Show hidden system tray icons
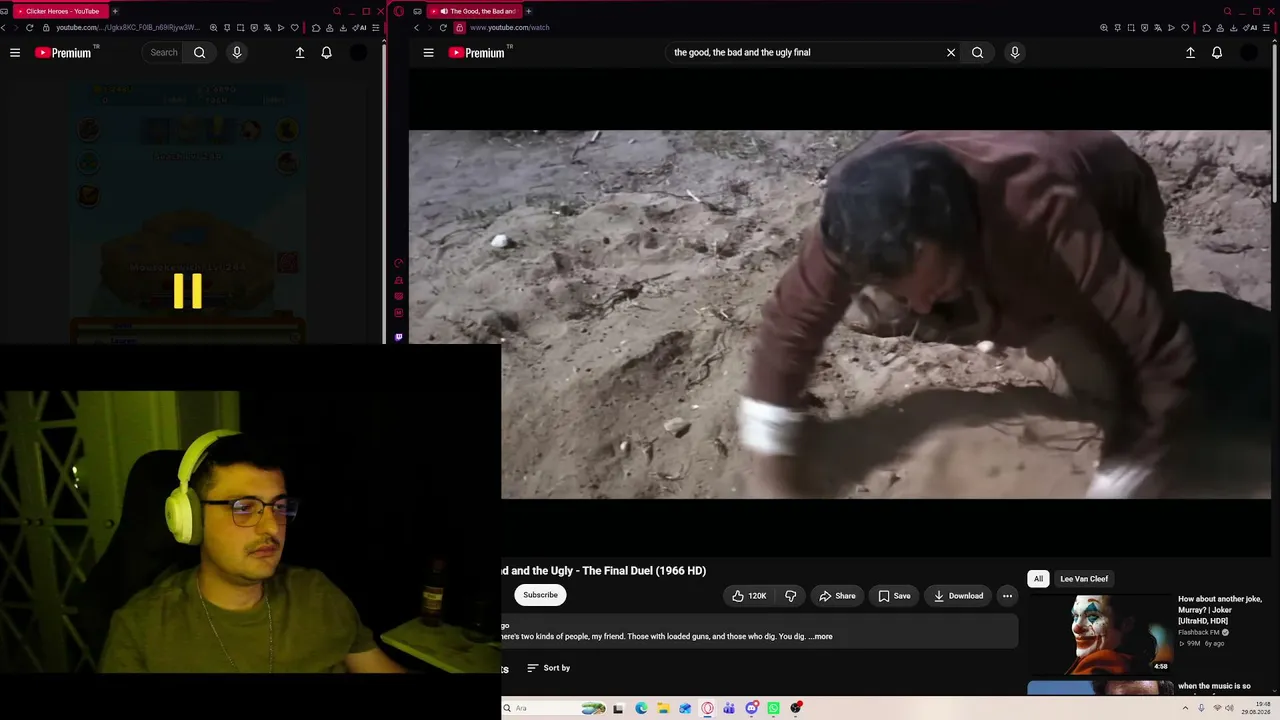Screen dimensions: 1280x720 pyautogui.click(x=1186, y=708)
